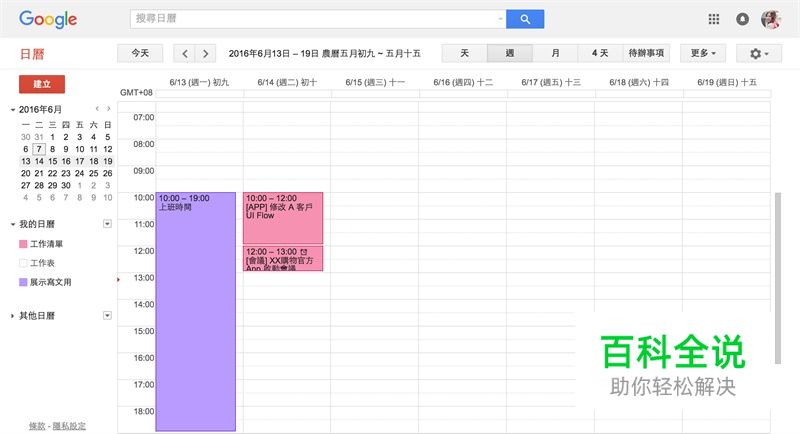Click the 日曆 title text
800x434 pixels.
pos(32,54)
